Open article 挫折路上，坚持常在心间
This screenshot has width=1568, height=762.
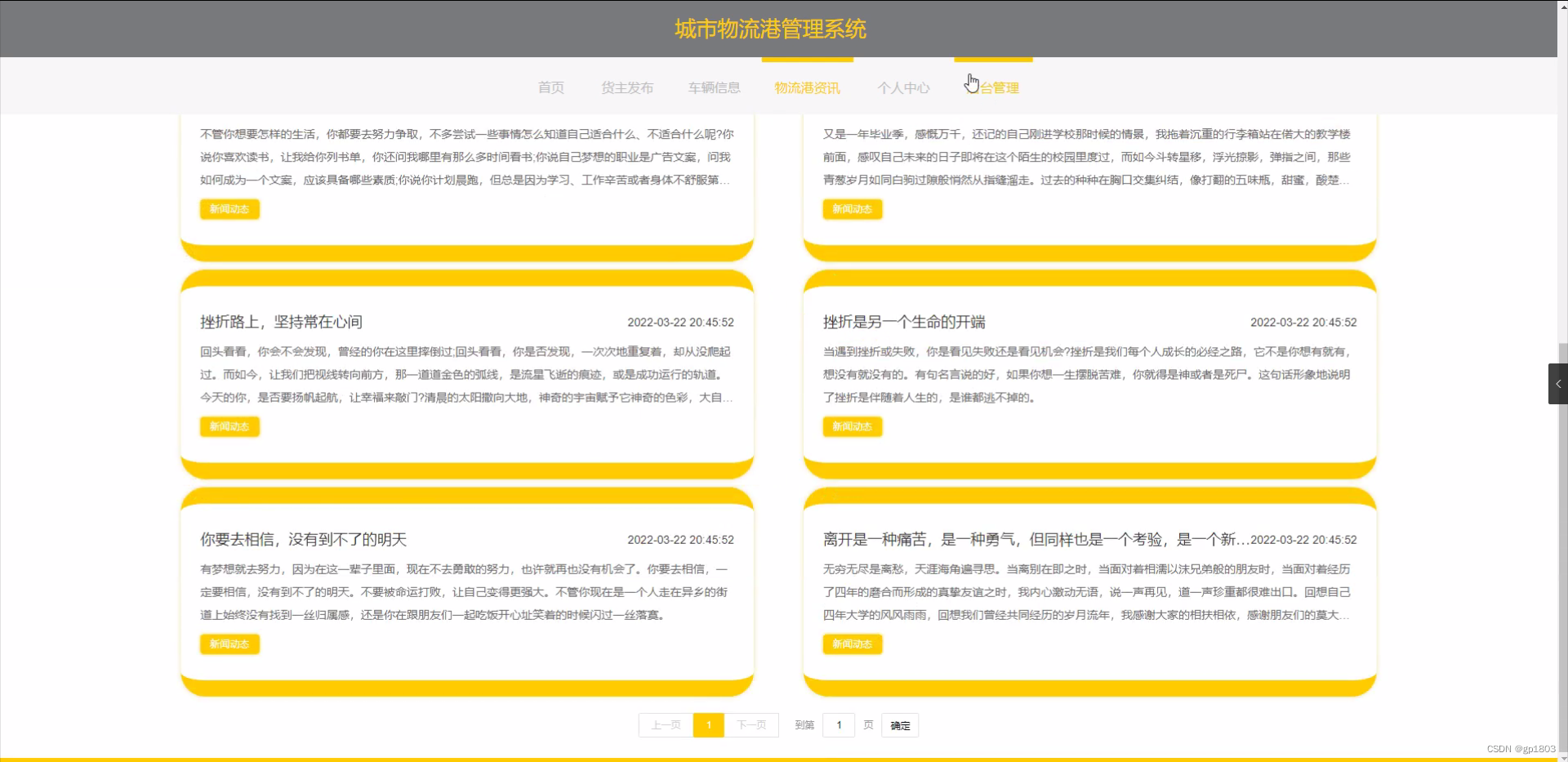coord(281,322)
